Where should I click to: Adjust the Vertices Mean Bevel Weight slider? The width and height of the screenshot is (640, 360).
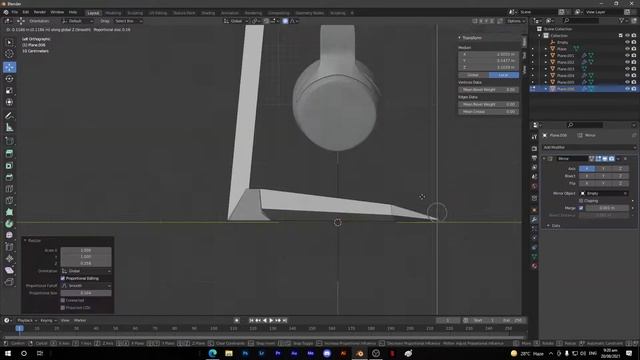click(489, 89)
